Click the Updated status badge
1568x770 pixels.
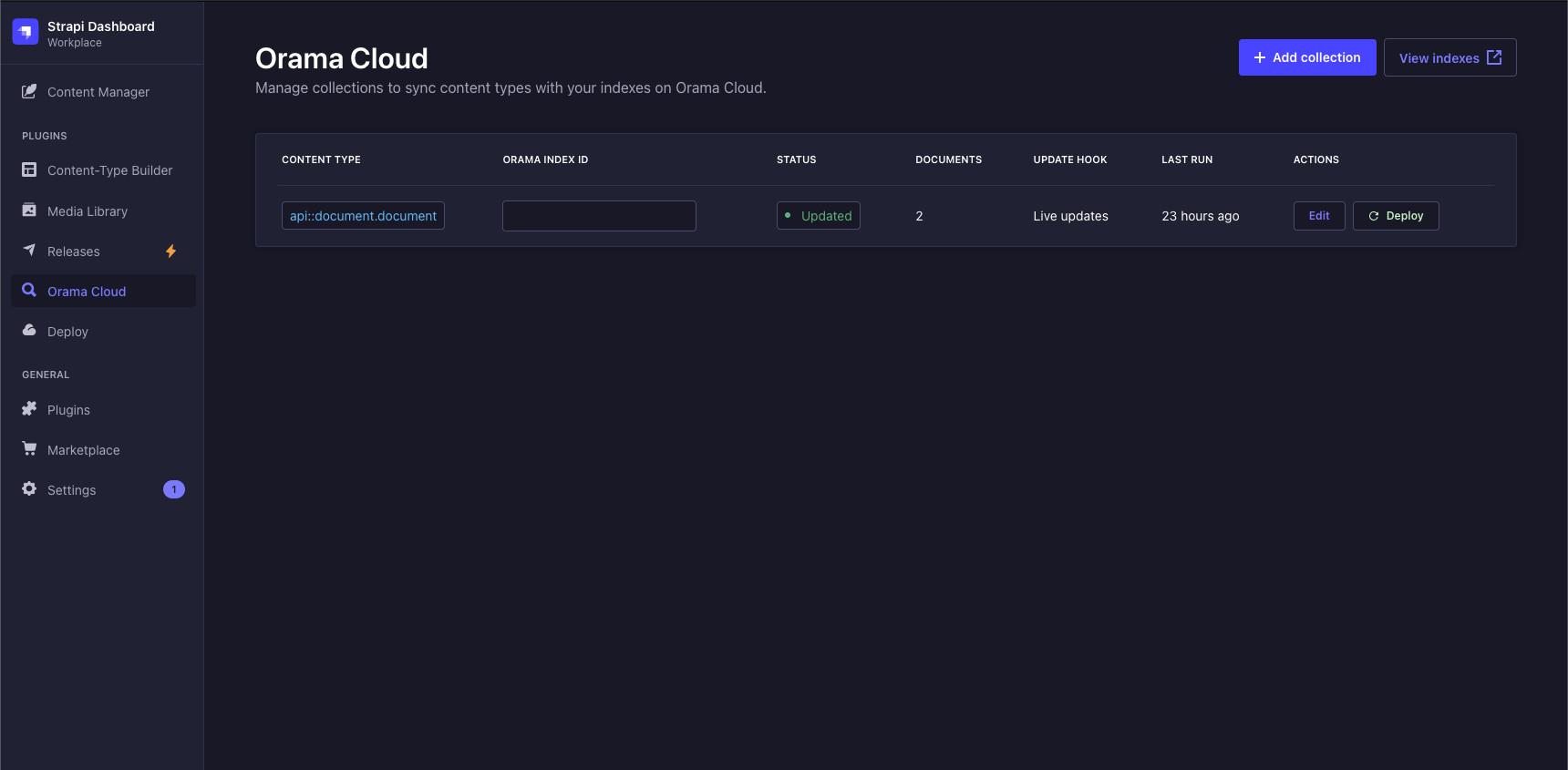[x=819, y=216]
